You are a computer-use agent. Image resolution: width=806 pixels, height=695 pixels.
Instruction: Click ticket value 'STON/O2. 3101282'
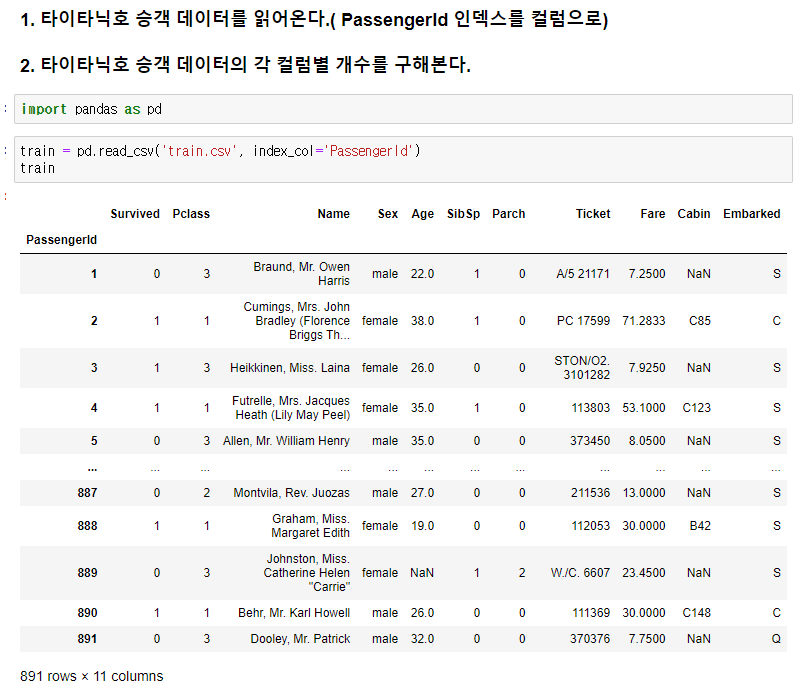click(x=582, y=368)
